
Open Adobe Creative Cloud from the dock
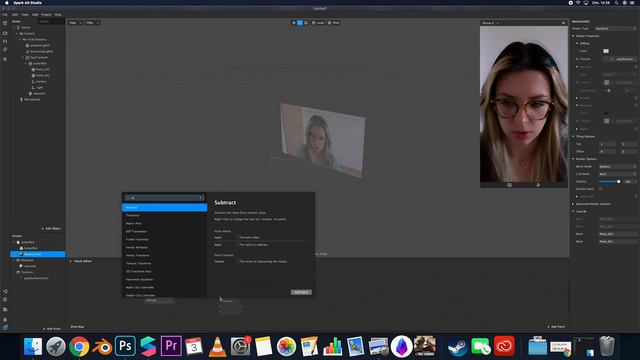504,346
